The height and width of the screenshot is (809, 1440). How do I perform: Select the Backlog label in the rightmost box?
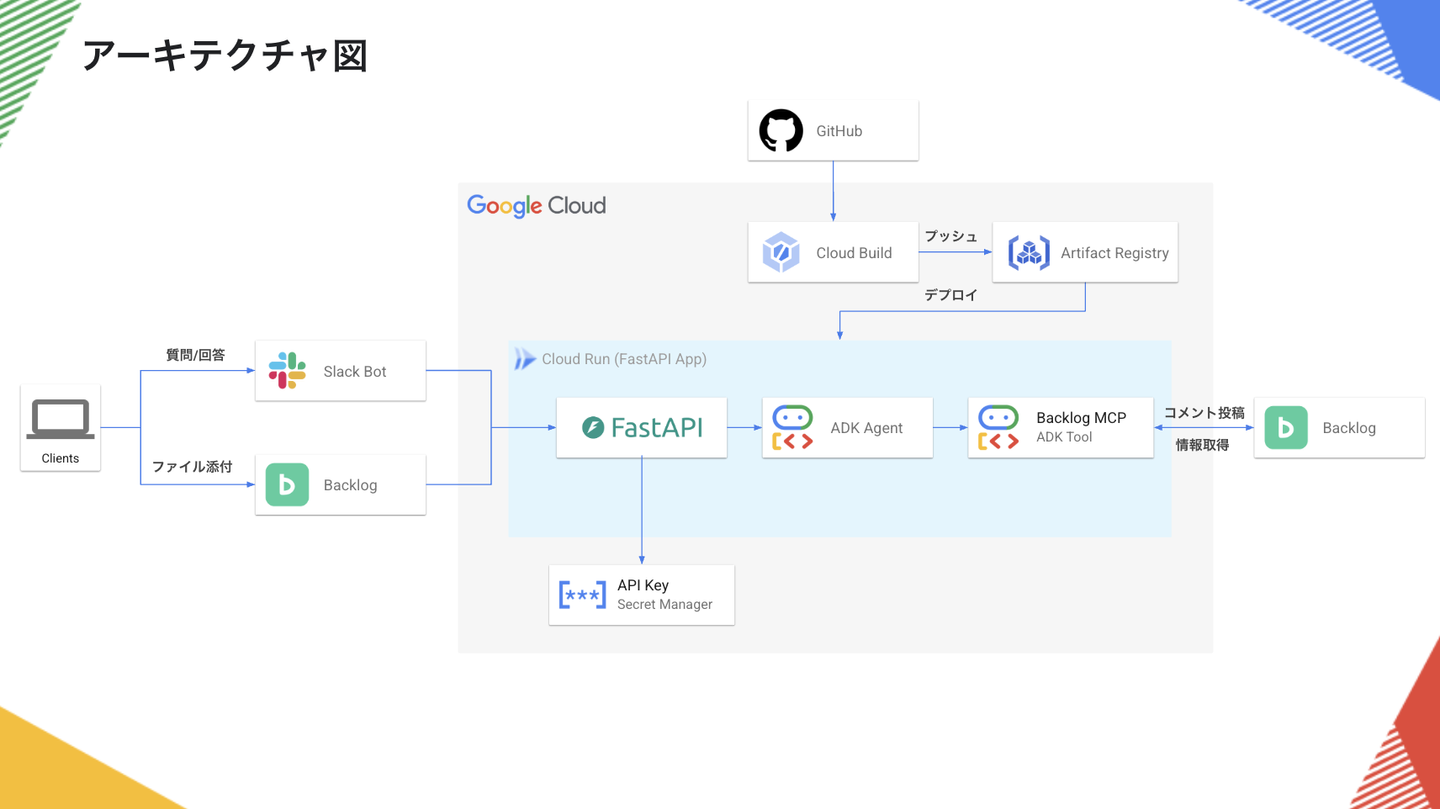[1349, 428]
